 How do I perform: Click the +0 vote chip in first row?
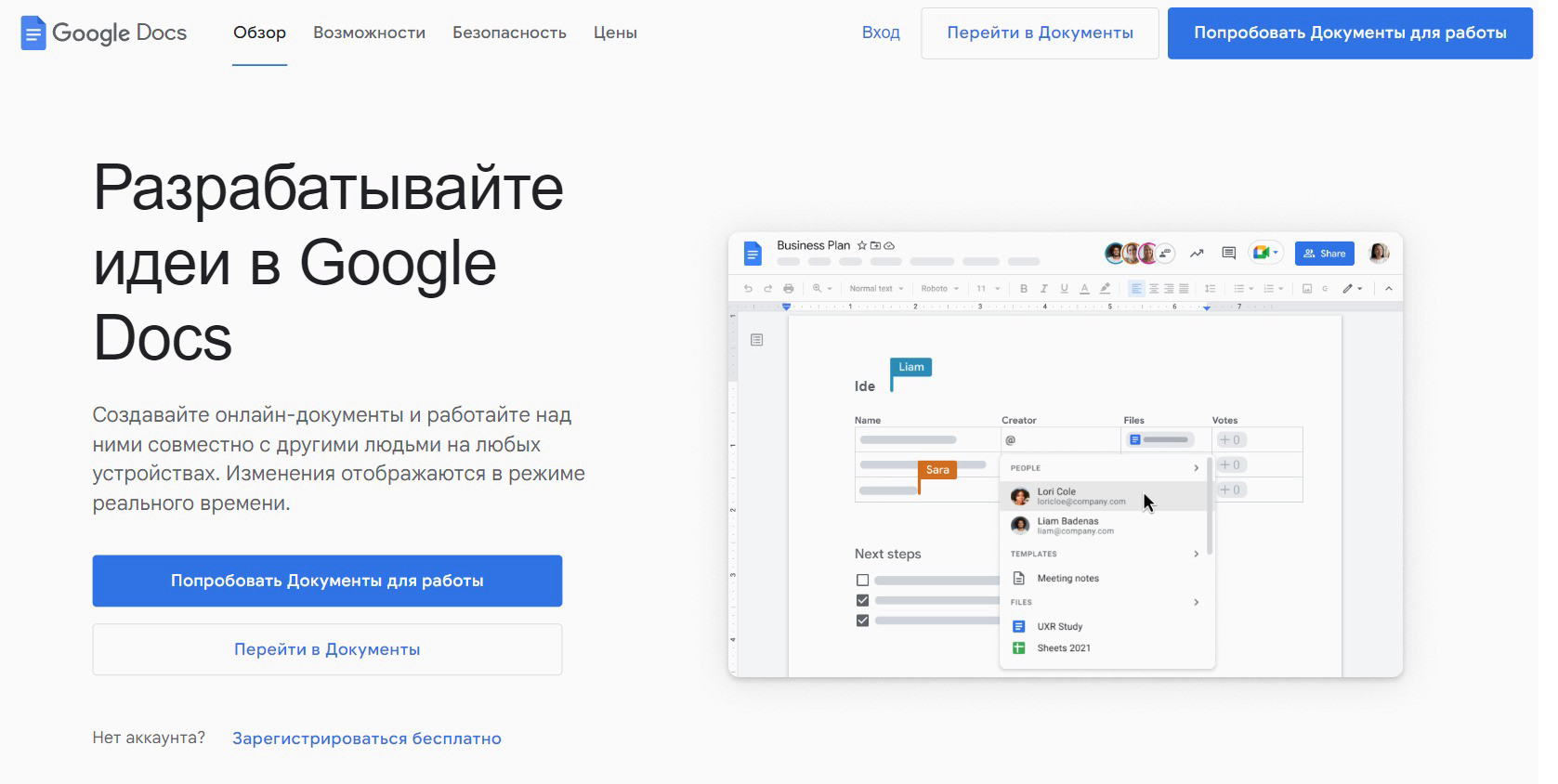(1231, 439)
